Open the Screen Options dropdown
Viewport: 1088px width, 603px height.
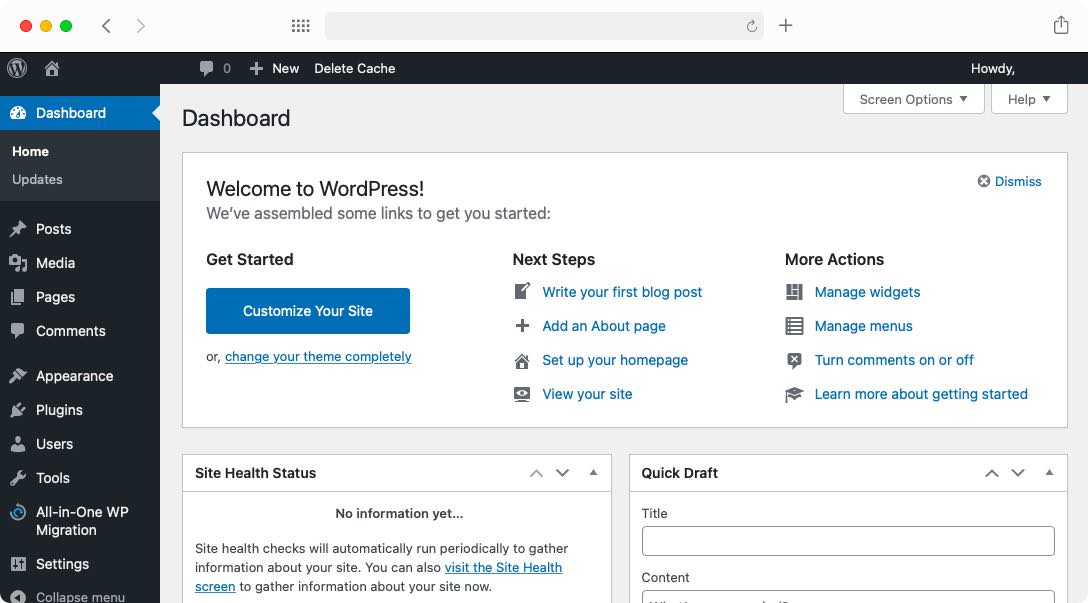pos(912,99)
